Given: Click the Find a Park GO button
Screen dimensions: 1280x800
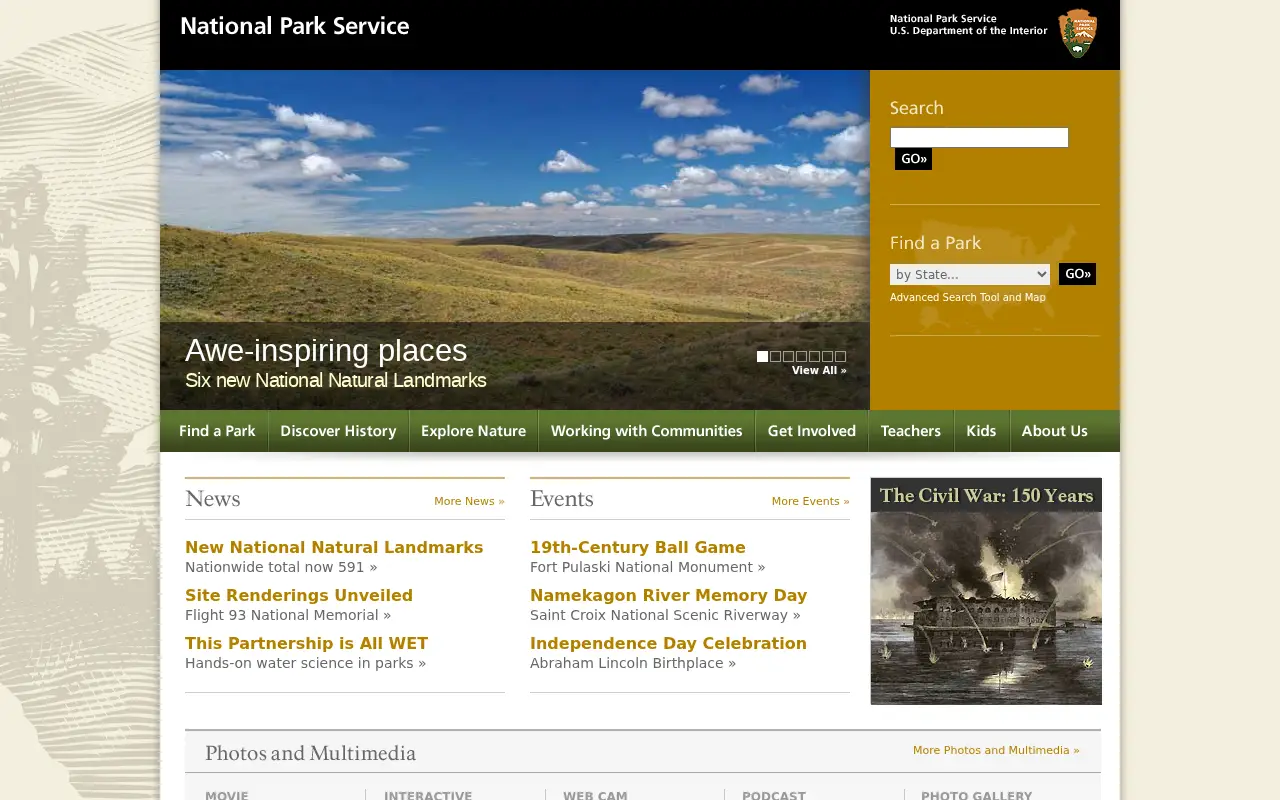Looking at the screenshot, I should tap(1077, 274).
